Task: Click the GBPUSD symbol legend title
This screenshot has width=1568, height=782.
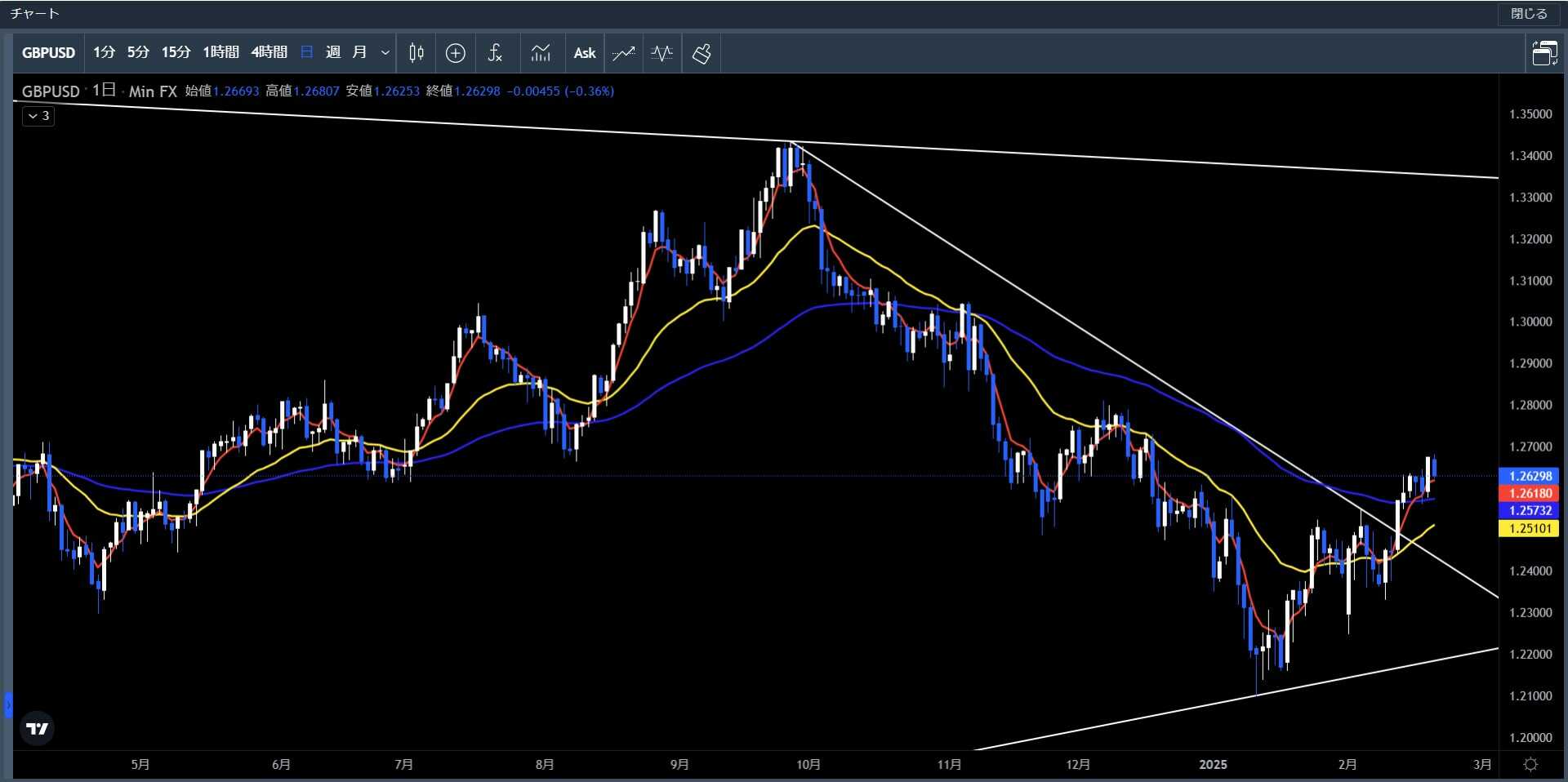Action: click(51, 91)
